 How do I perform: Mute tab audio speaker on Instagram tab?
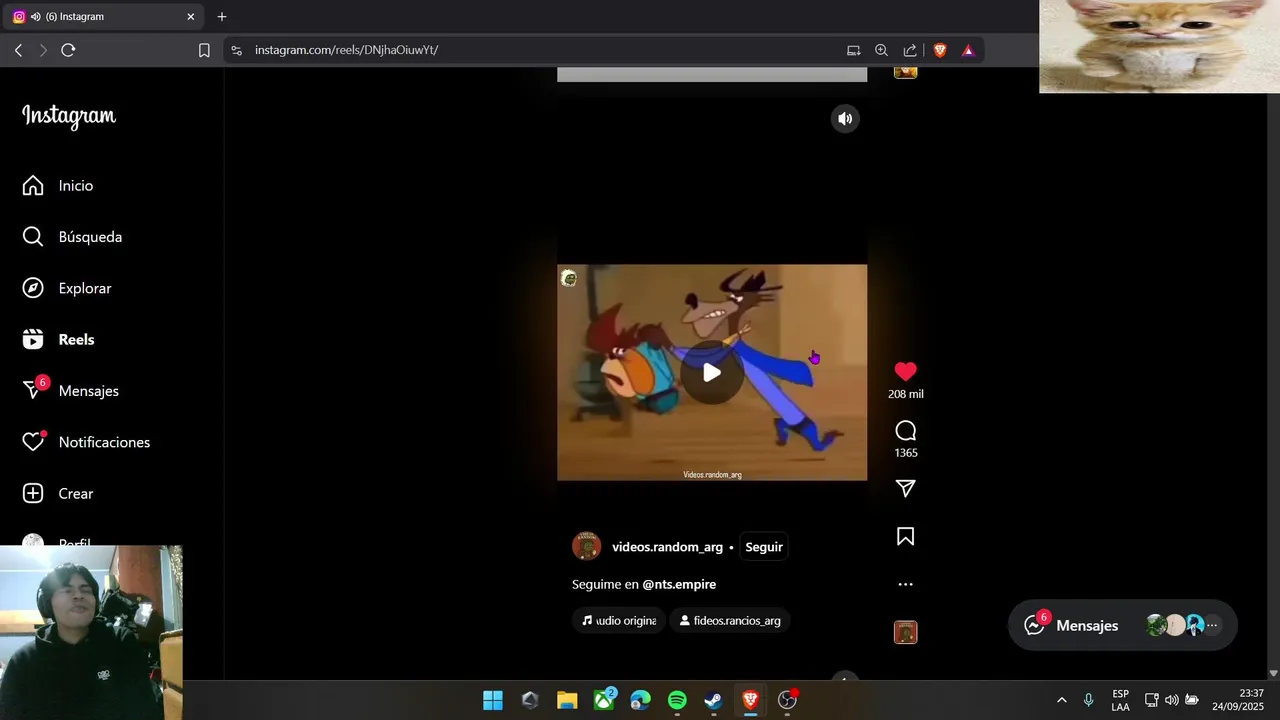36,17
